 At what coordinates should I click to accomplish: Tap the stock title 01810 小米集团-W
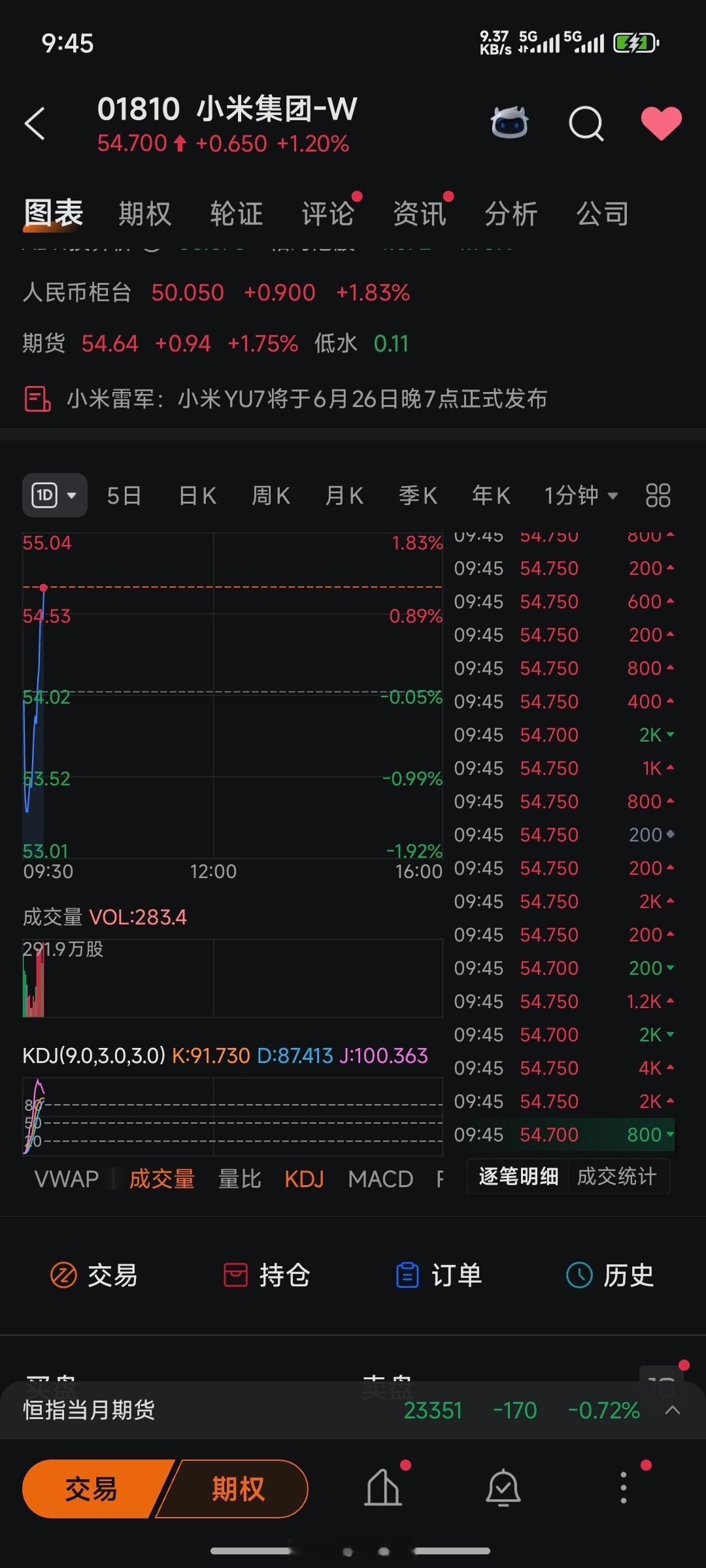[227, 108]
